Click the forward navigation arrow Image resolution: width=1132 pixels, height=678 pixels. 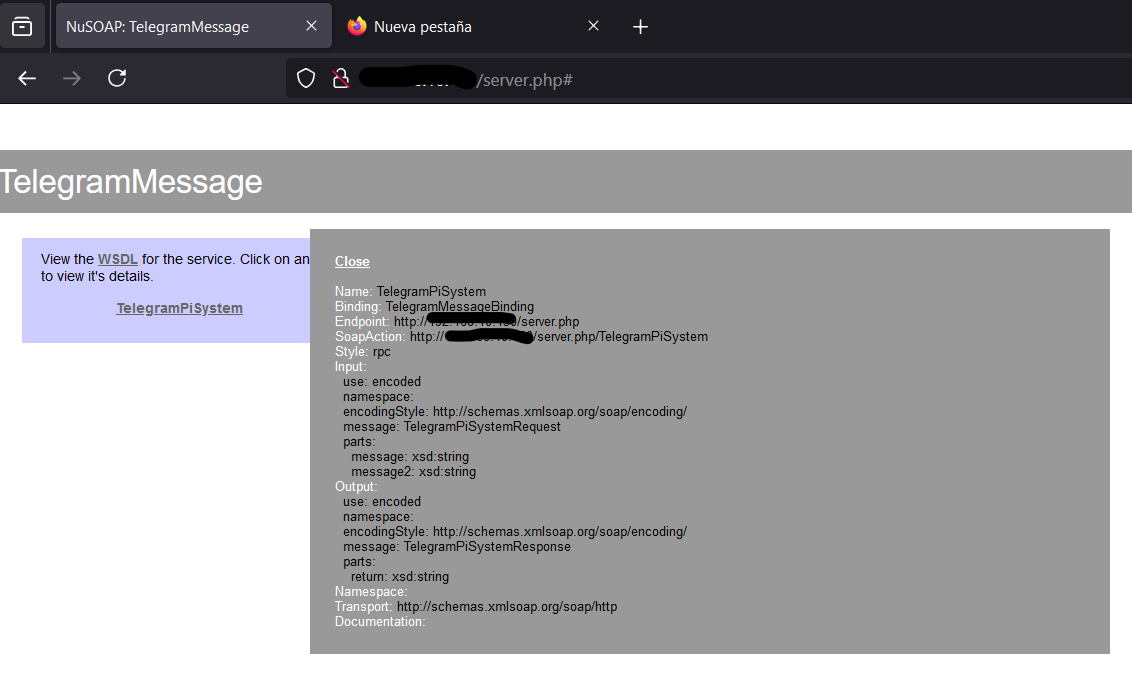coord(71,78)
